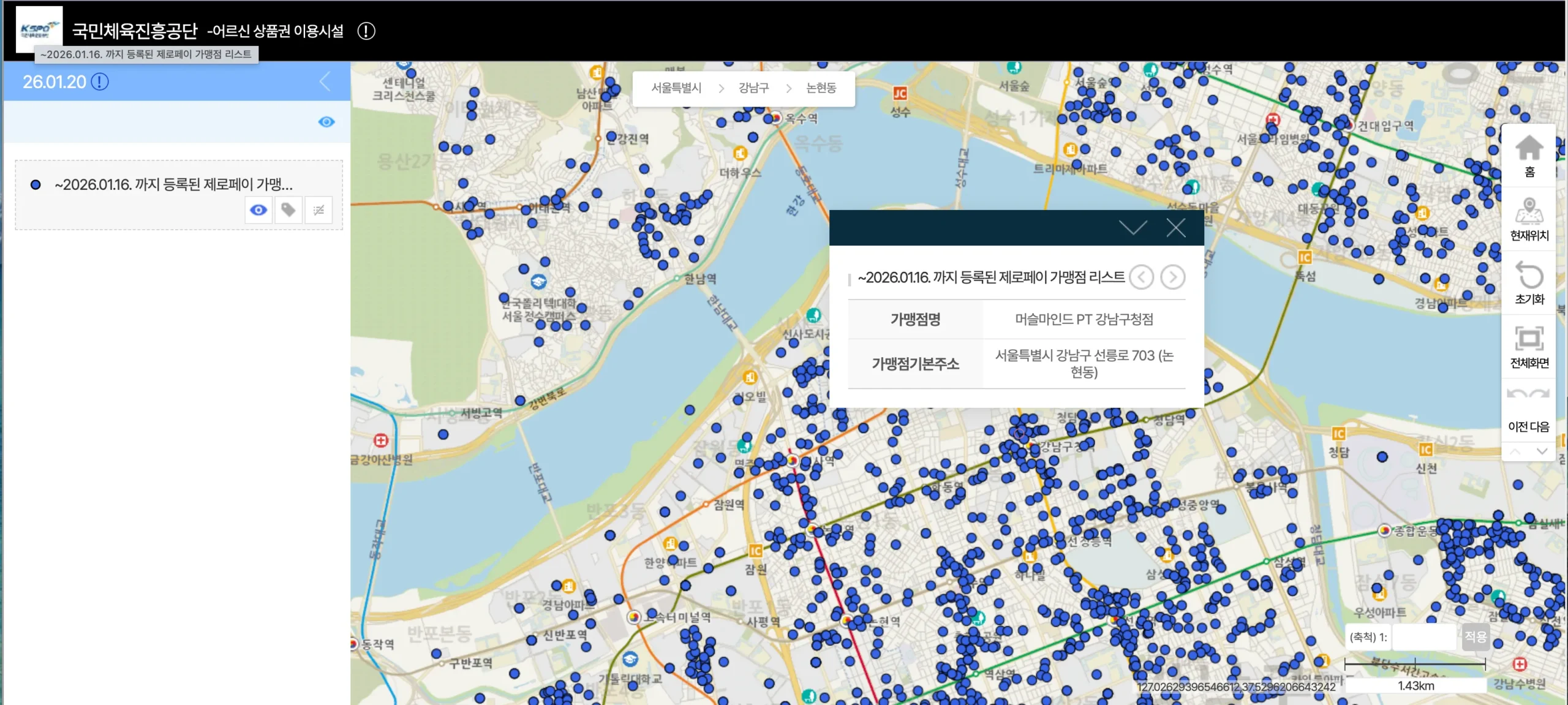Screen dimensions: 1568x705
Task: Expand toolbar with bottom down arrow
Action: tap(1542, 451)
